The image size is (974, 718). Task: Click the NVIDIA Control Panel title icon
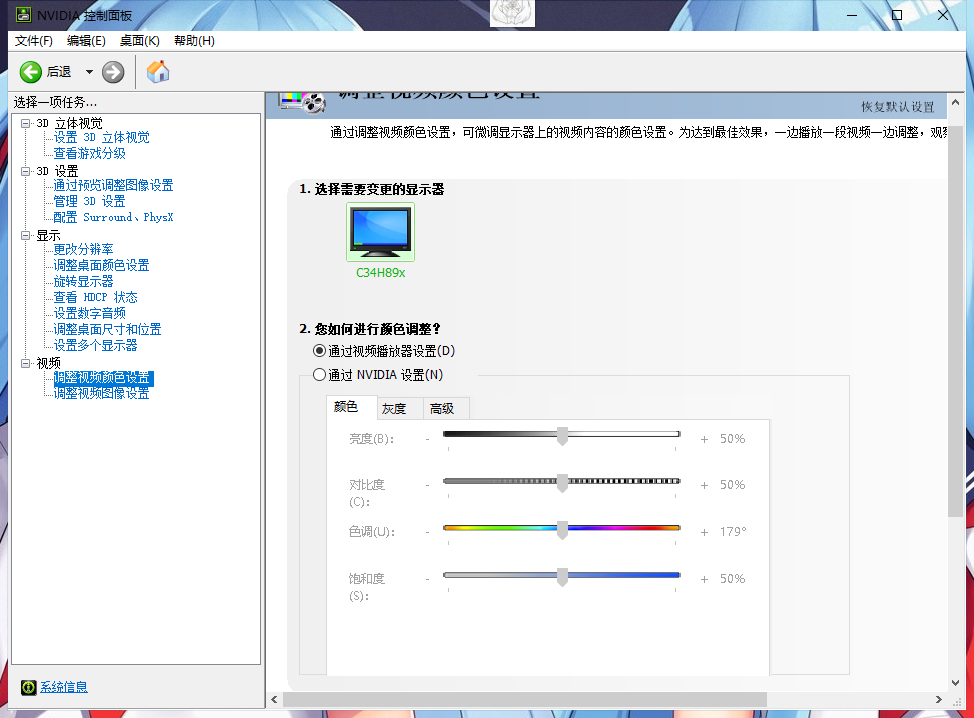pos(24,15)
